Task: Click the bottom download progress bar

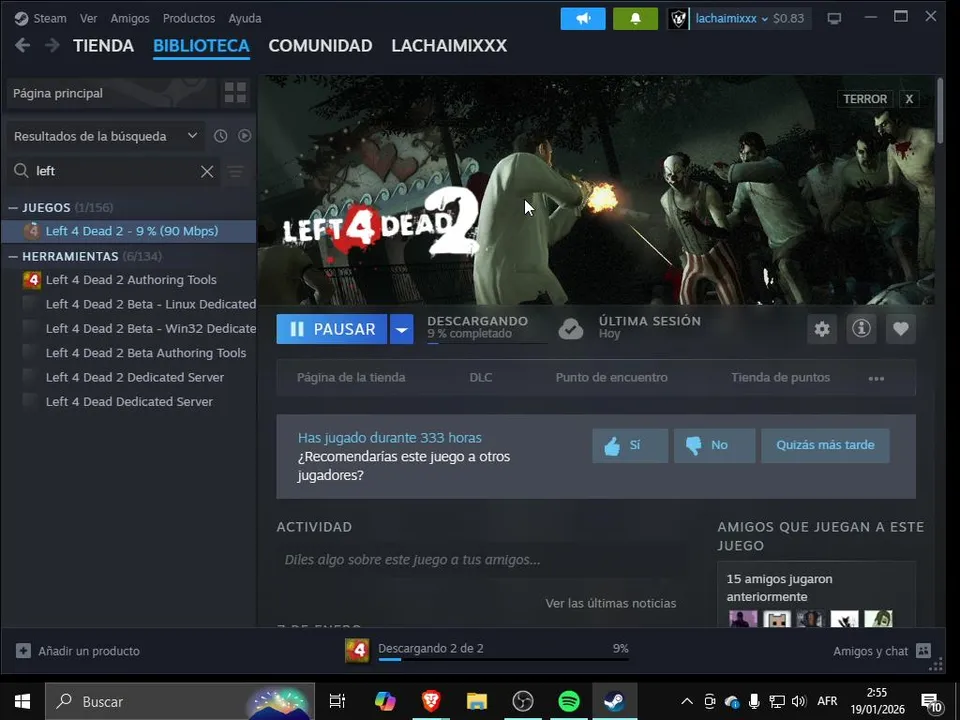Action: (x=503, y=659)
